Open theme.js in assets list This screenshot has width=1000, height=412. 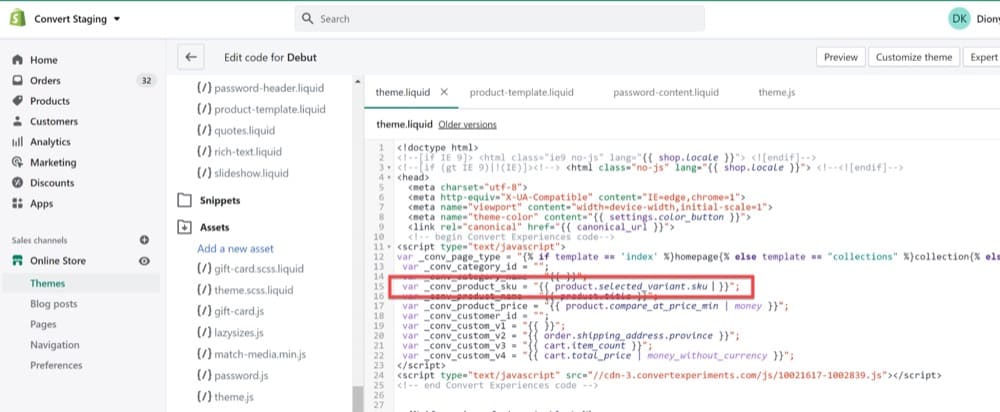point(225,396)
